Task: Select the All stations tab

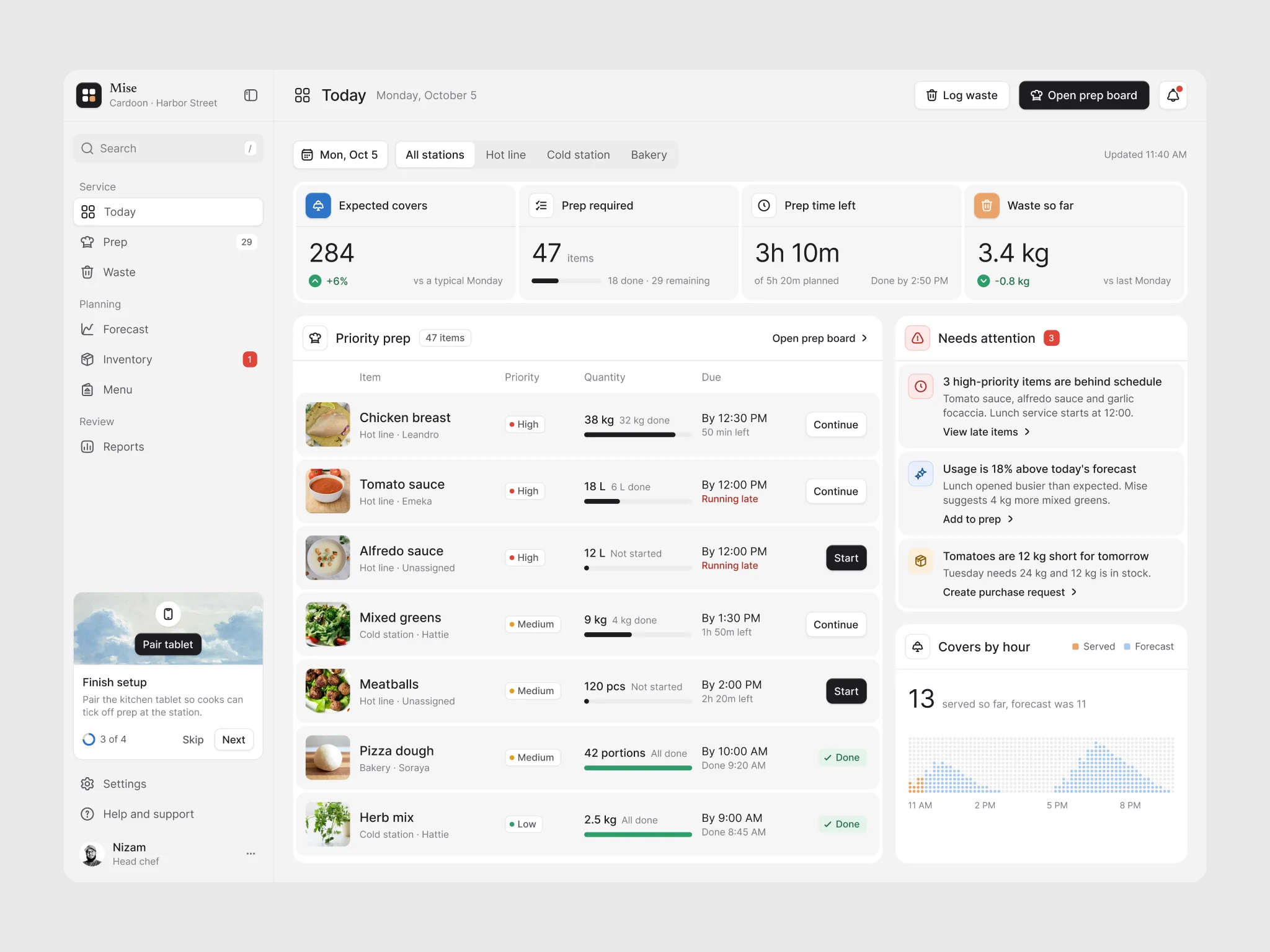Action: tap(435, 154)
